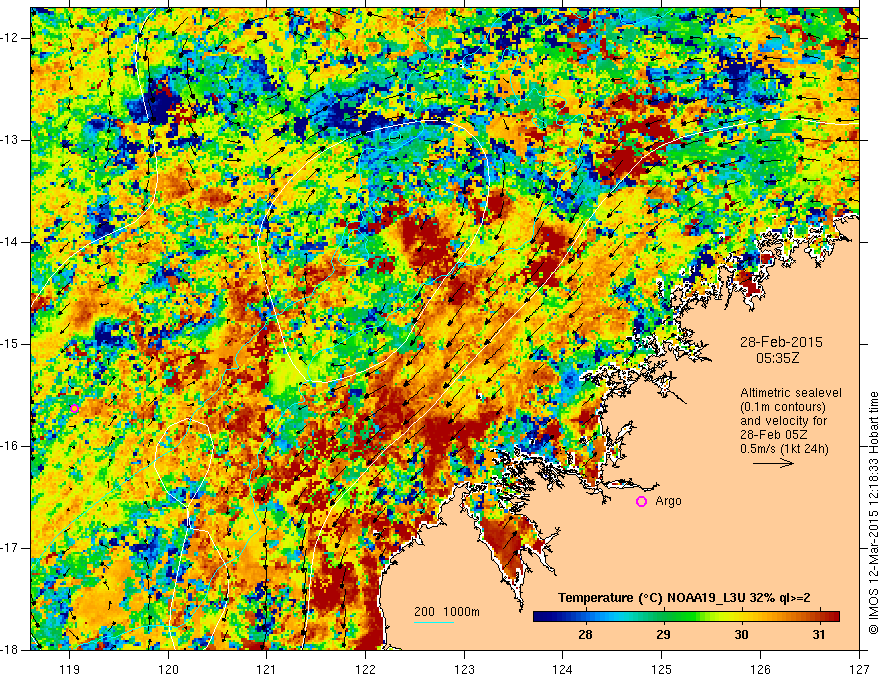The width and height of the screenshot is (880, 680).
Task: Click the color bar "29" degree label
Action: click(663, 635)
